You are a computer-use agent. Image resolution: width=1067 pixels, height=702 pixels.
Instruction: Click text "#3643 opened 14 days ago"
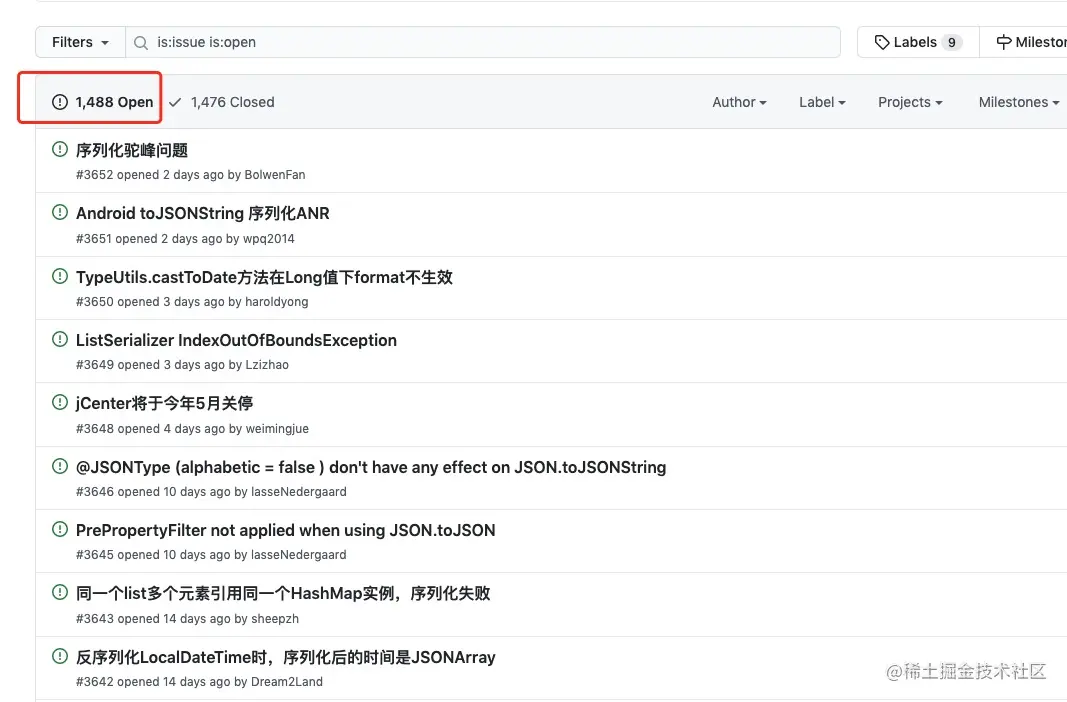153,619
